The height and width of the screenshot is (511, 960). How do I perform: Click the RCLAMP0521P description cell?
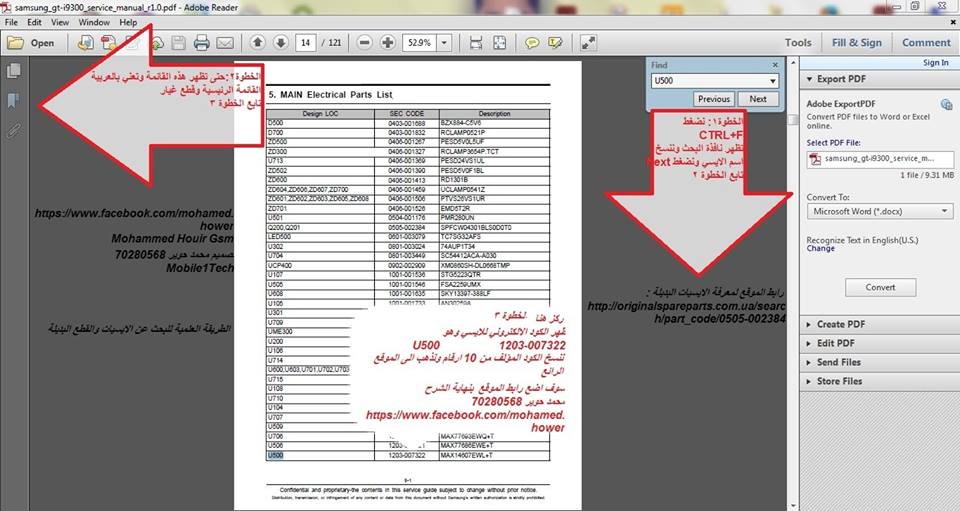coord(494,132)
